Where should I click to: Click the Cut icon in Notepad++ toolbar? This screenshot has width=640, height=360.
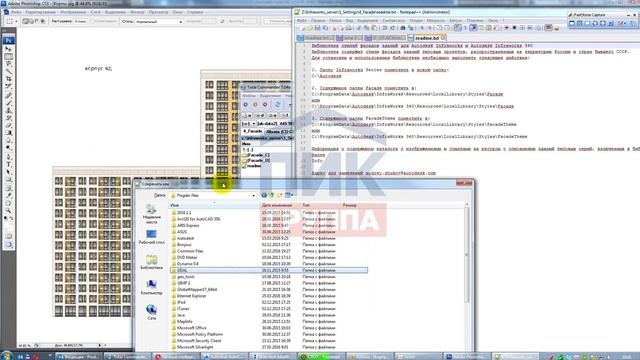(x=359, y=28)
